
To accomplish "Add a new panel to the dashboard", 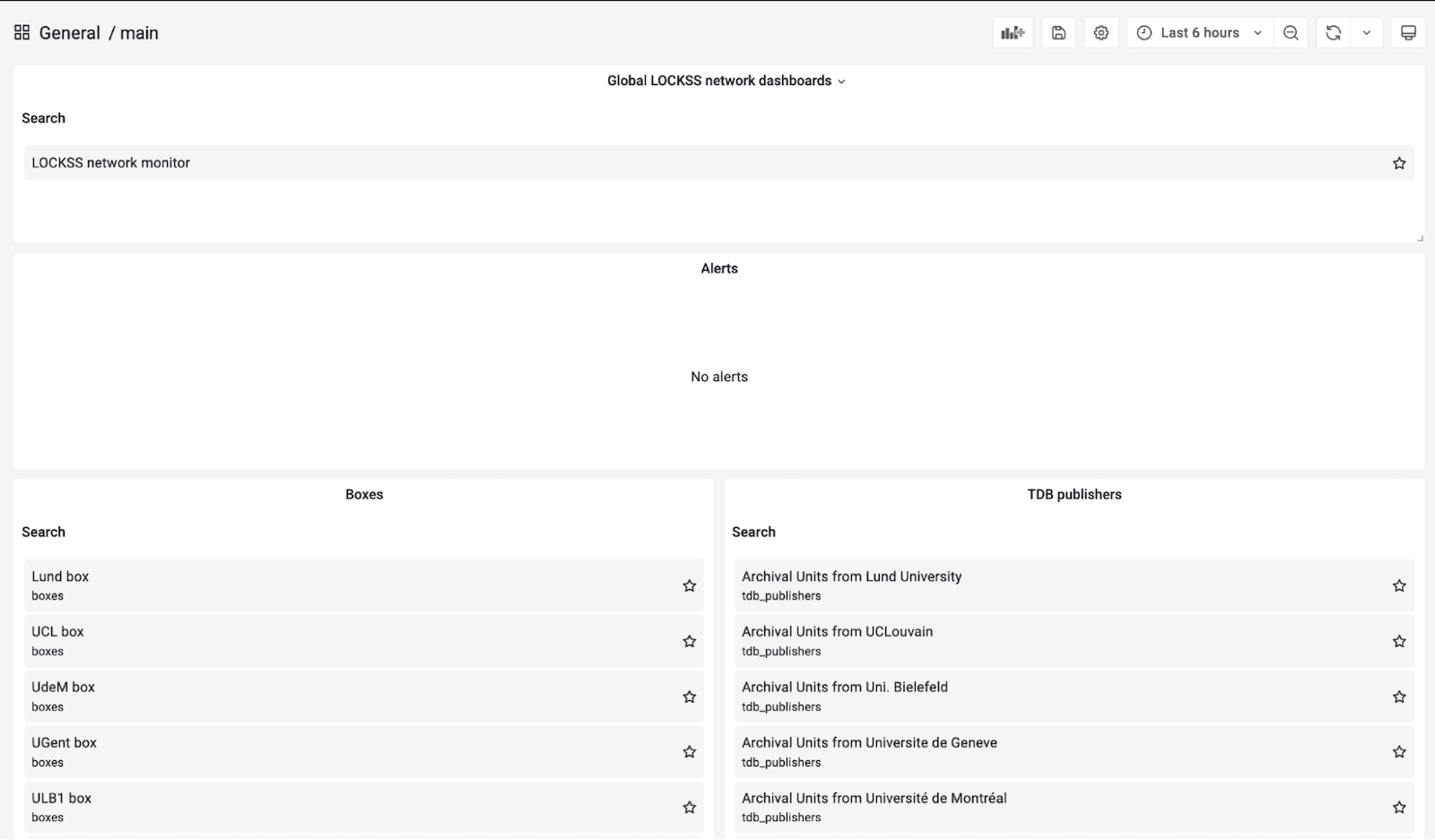I will pyautogui.click(x=1012, y=32).
